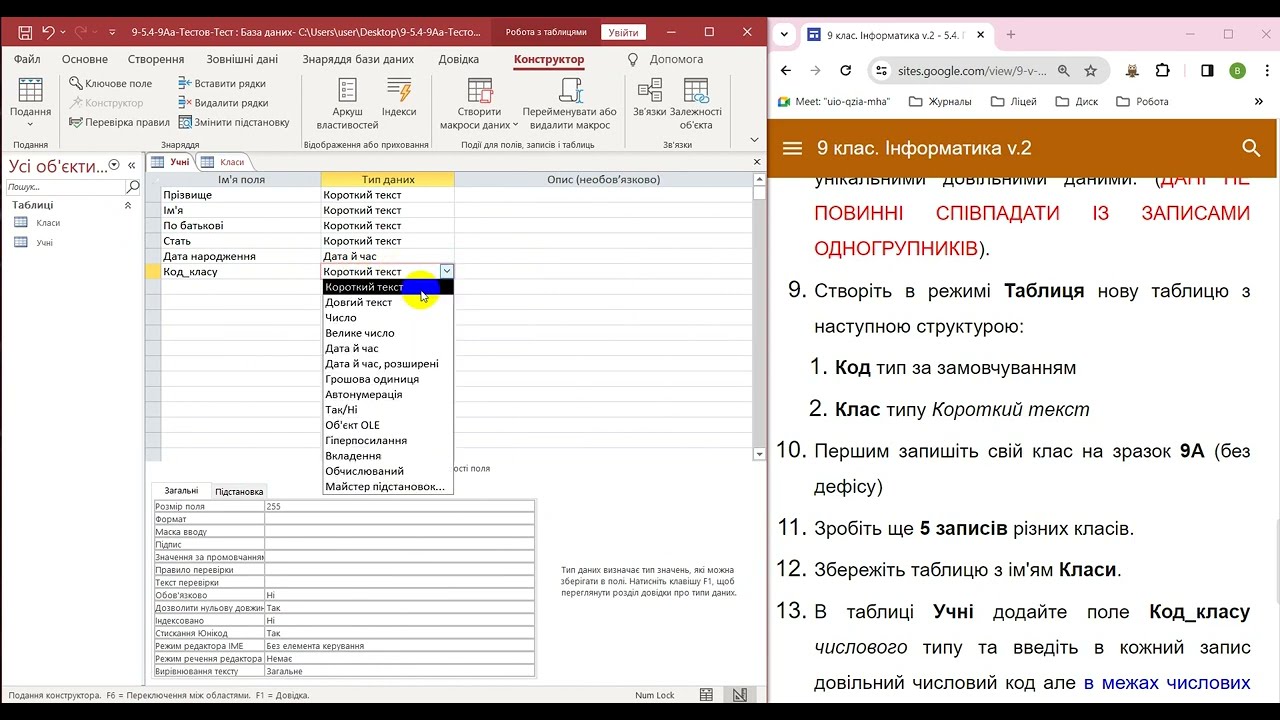The height and width of the screenshot is (720, 1280).
Task: Choose Грошова одиниця from data type list
Action: 388,379
